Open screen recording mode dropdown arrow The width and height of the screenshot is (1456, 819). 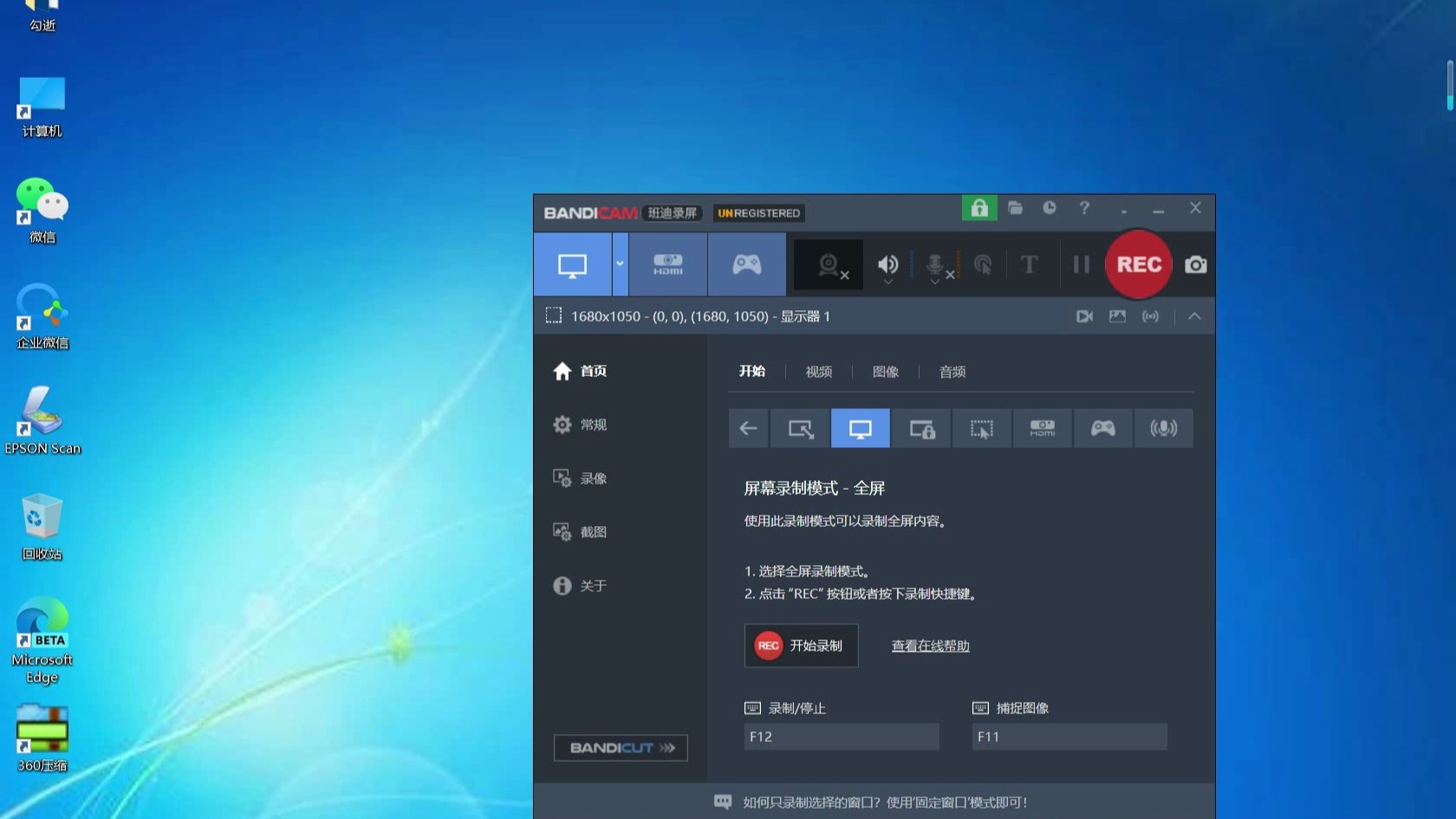[620, 264]
